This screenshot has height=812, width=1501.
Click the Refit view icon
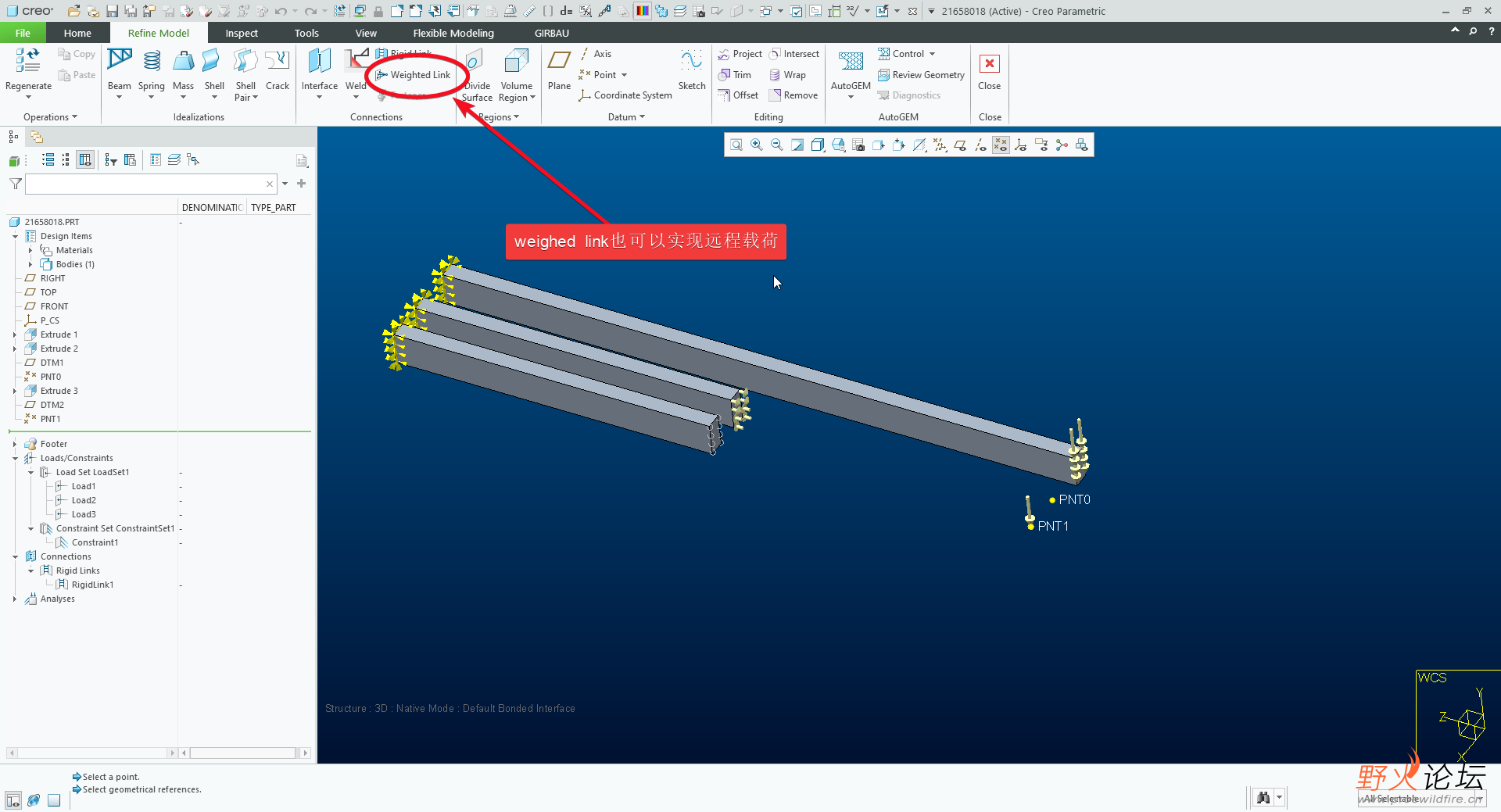point(736,145)
